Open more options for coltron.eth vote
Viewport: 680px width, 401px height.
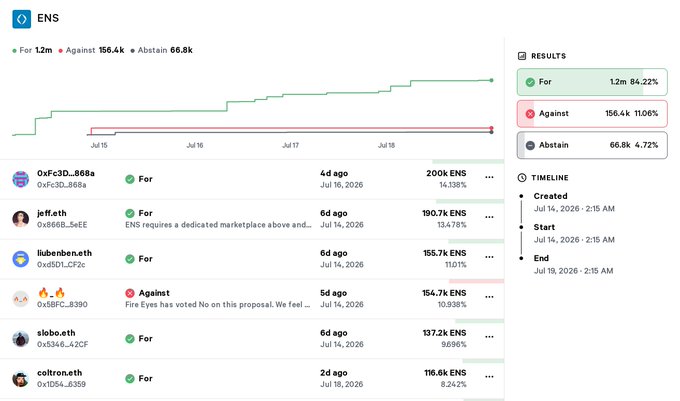489,377
